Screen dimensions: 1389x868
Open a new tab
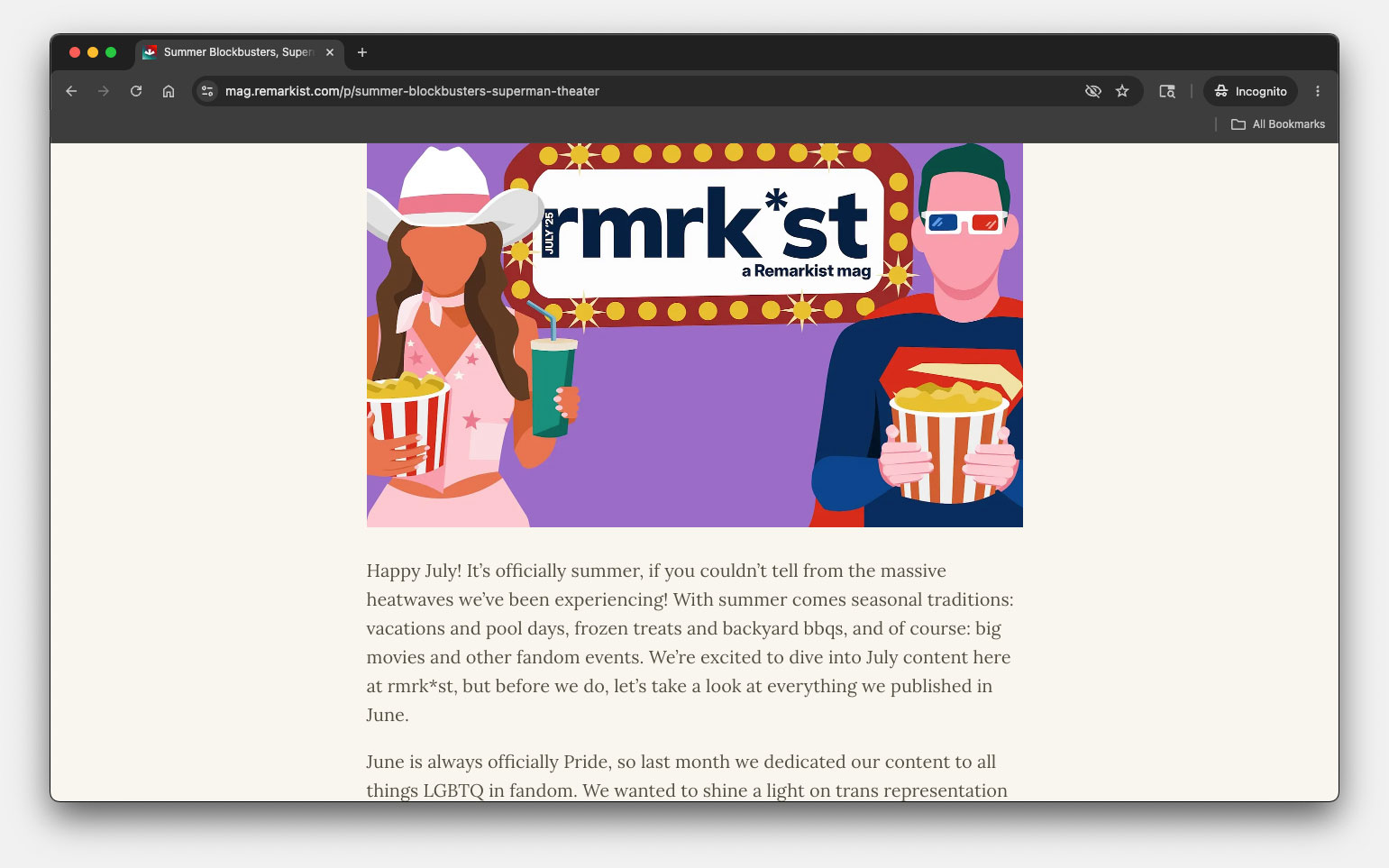pos(362,52)
